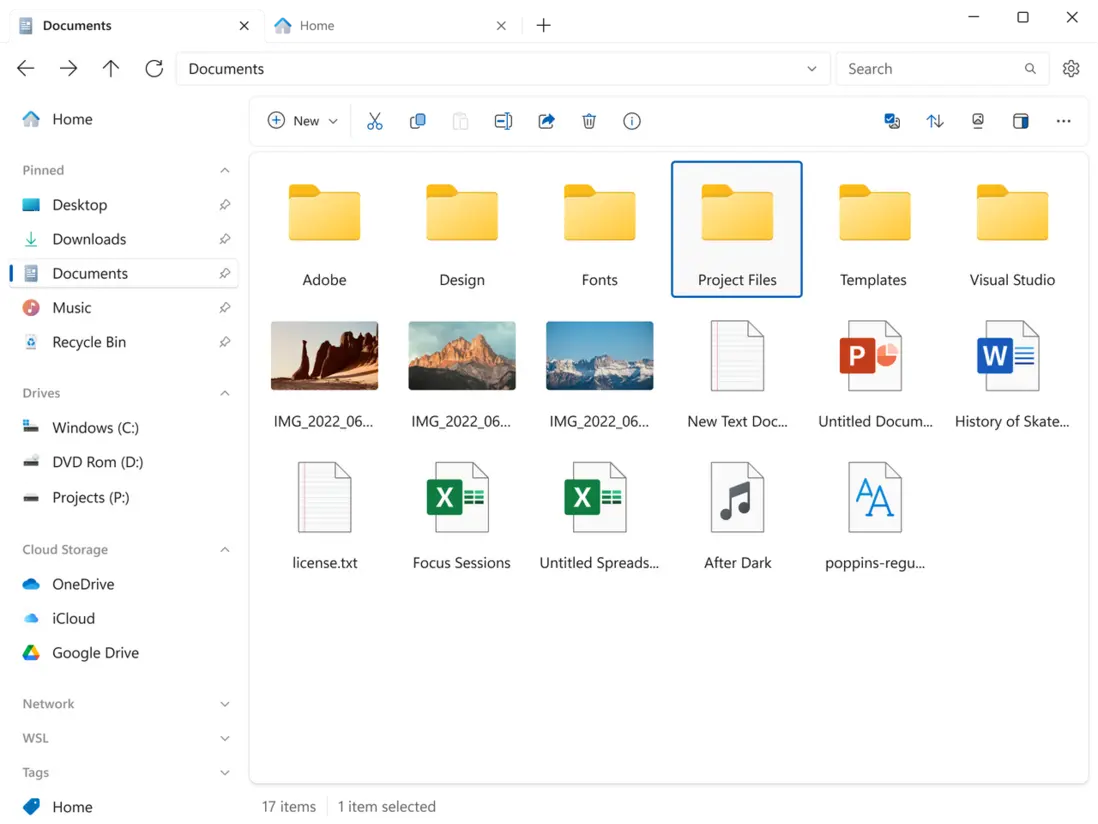1098x824 pixels.
Task: Open Google Drive in the sidebar
Action: (x=95, y=653)
